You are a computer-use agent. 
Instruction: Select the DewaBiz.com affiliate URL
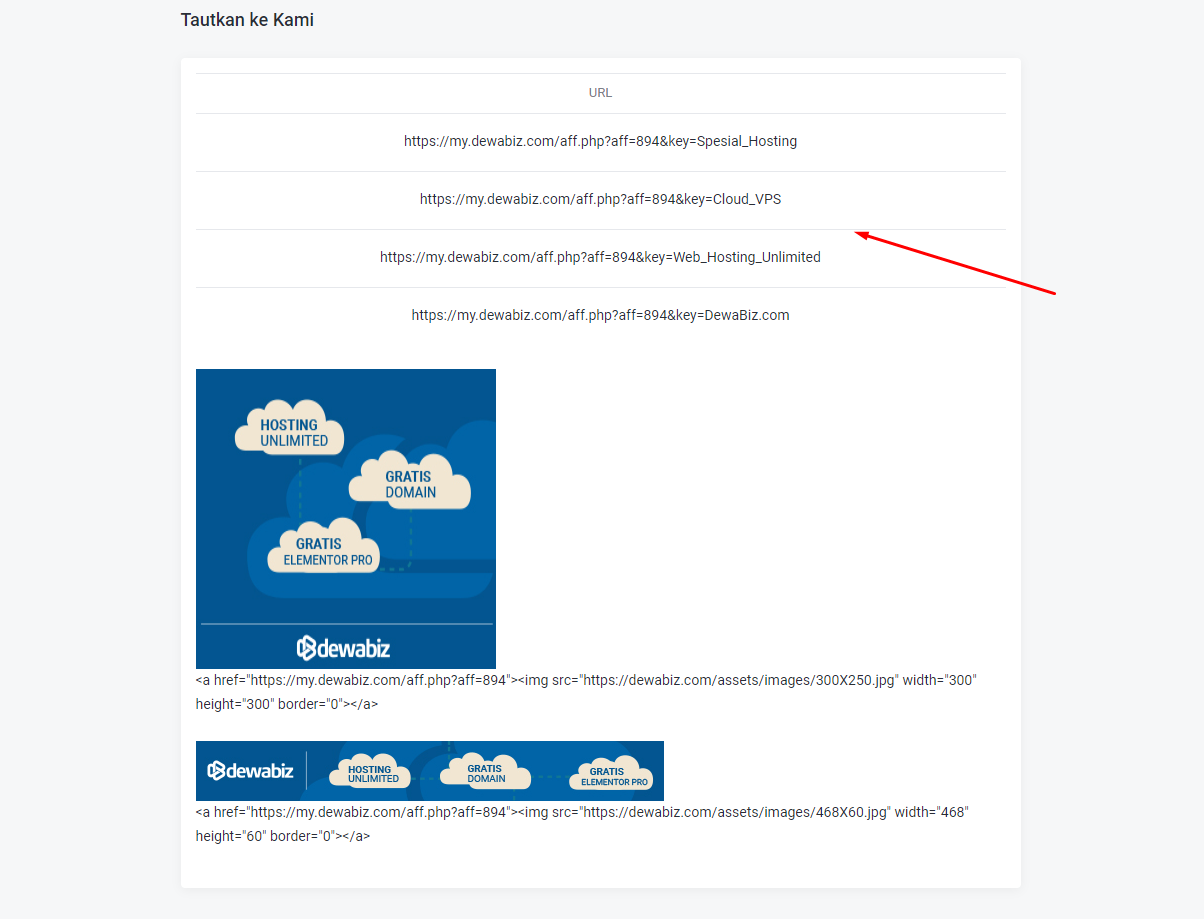600,316
